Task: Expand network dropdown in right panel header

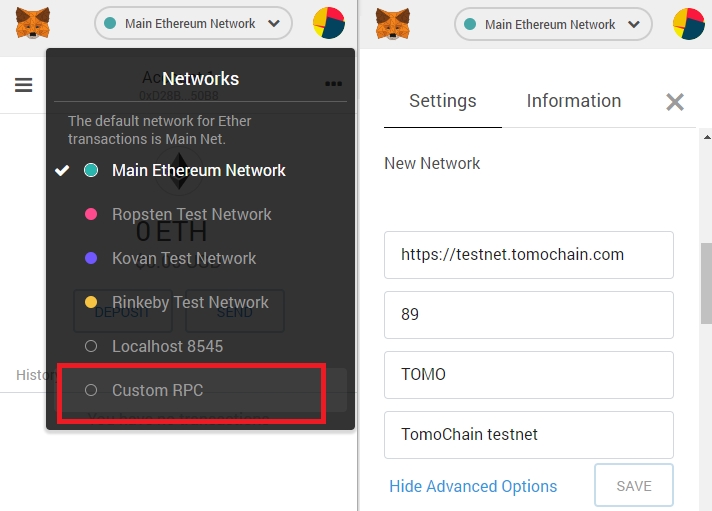Action: pyautogui.click(x=553, y=24)
